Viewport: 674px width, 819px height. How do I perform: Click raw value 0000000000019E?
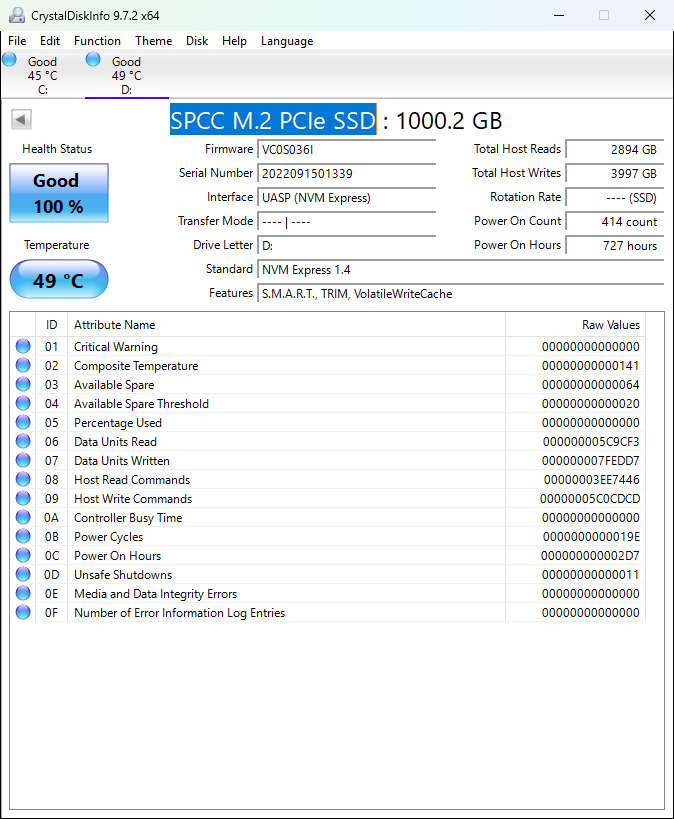click(x=591, y=537)
